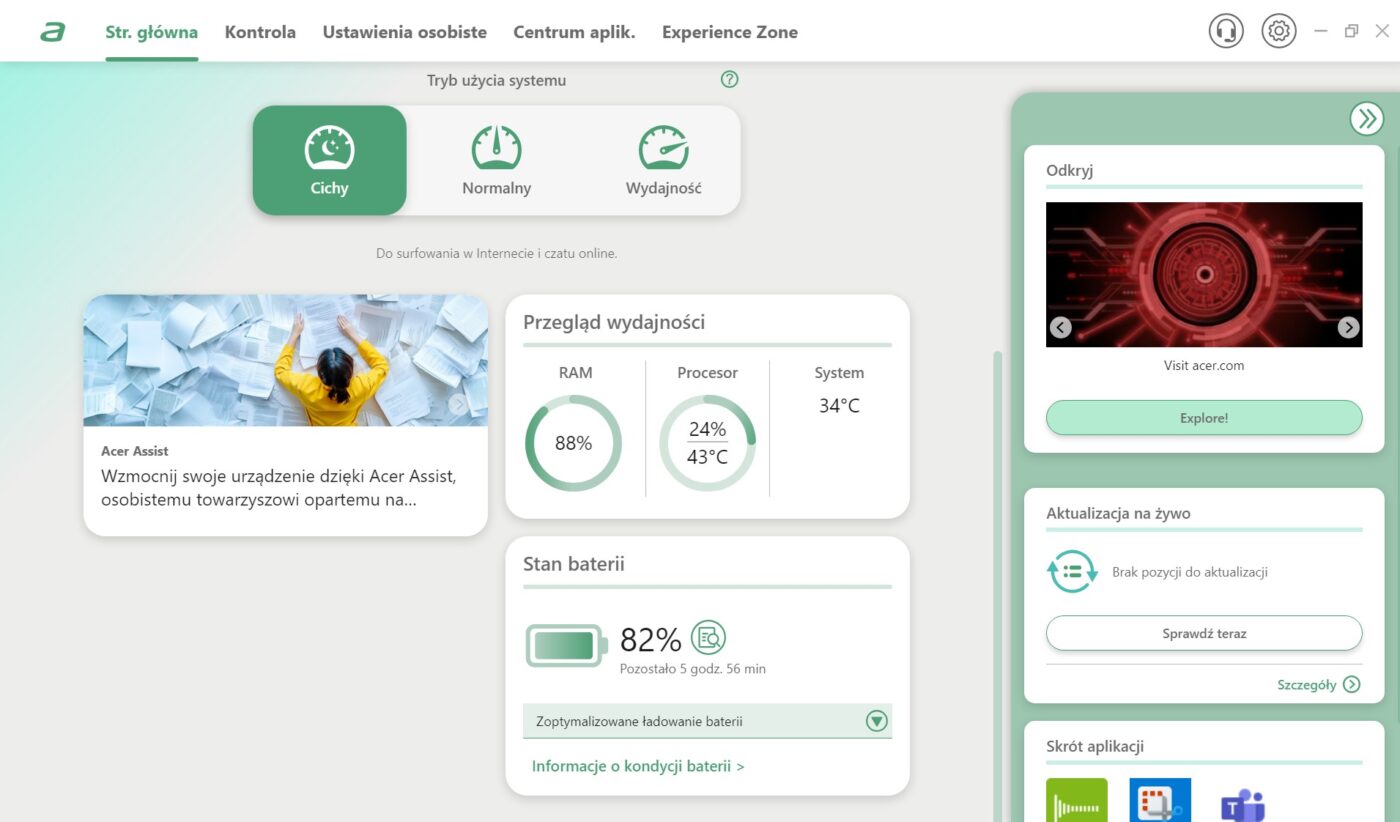This screenshot has height=822, width=1400.
Task: Select the Cichy system mode
Action: [x=330, y=160]
